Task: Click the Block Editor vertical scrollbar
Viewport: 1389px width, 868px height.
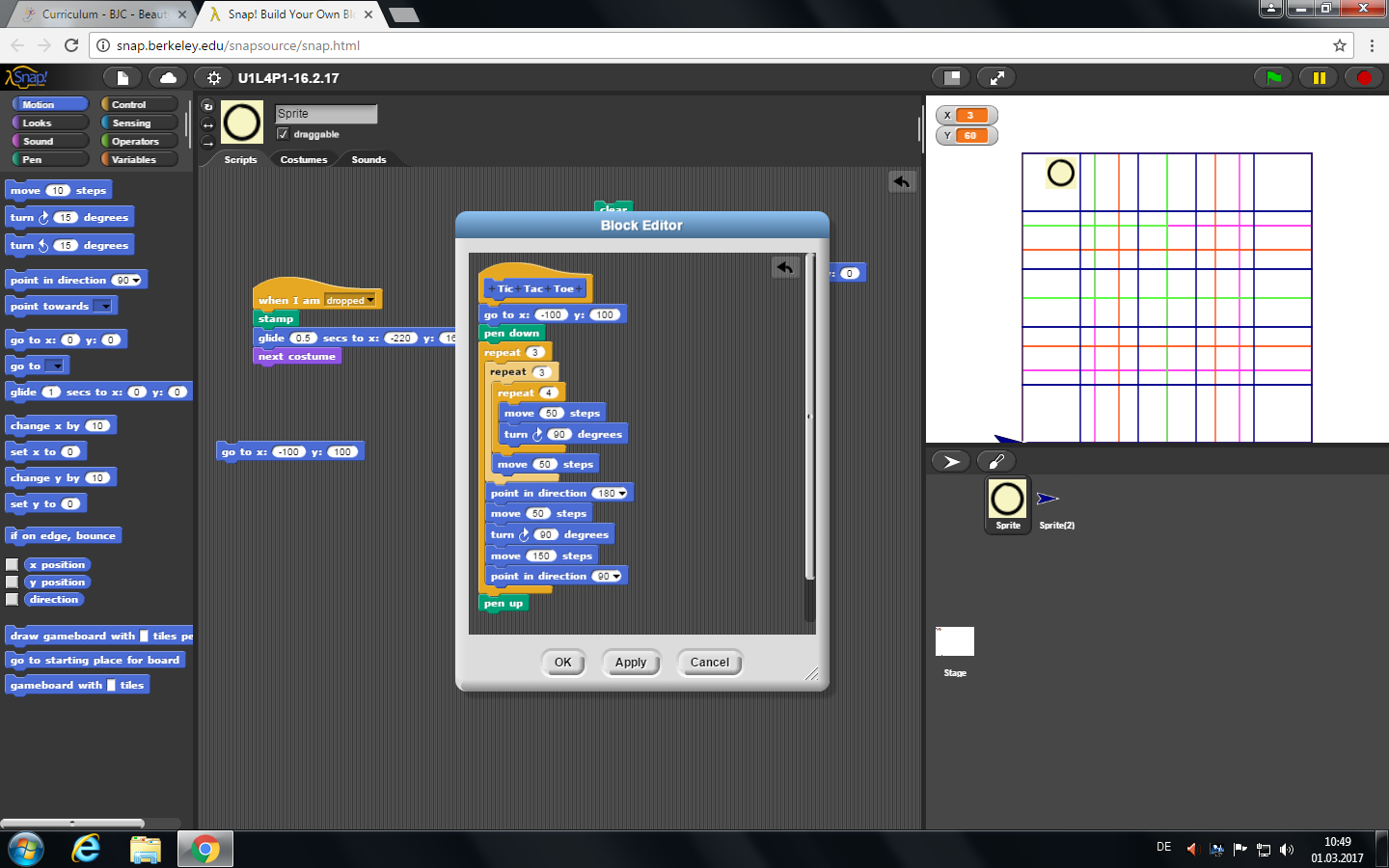Action: [x=810, y=417]
